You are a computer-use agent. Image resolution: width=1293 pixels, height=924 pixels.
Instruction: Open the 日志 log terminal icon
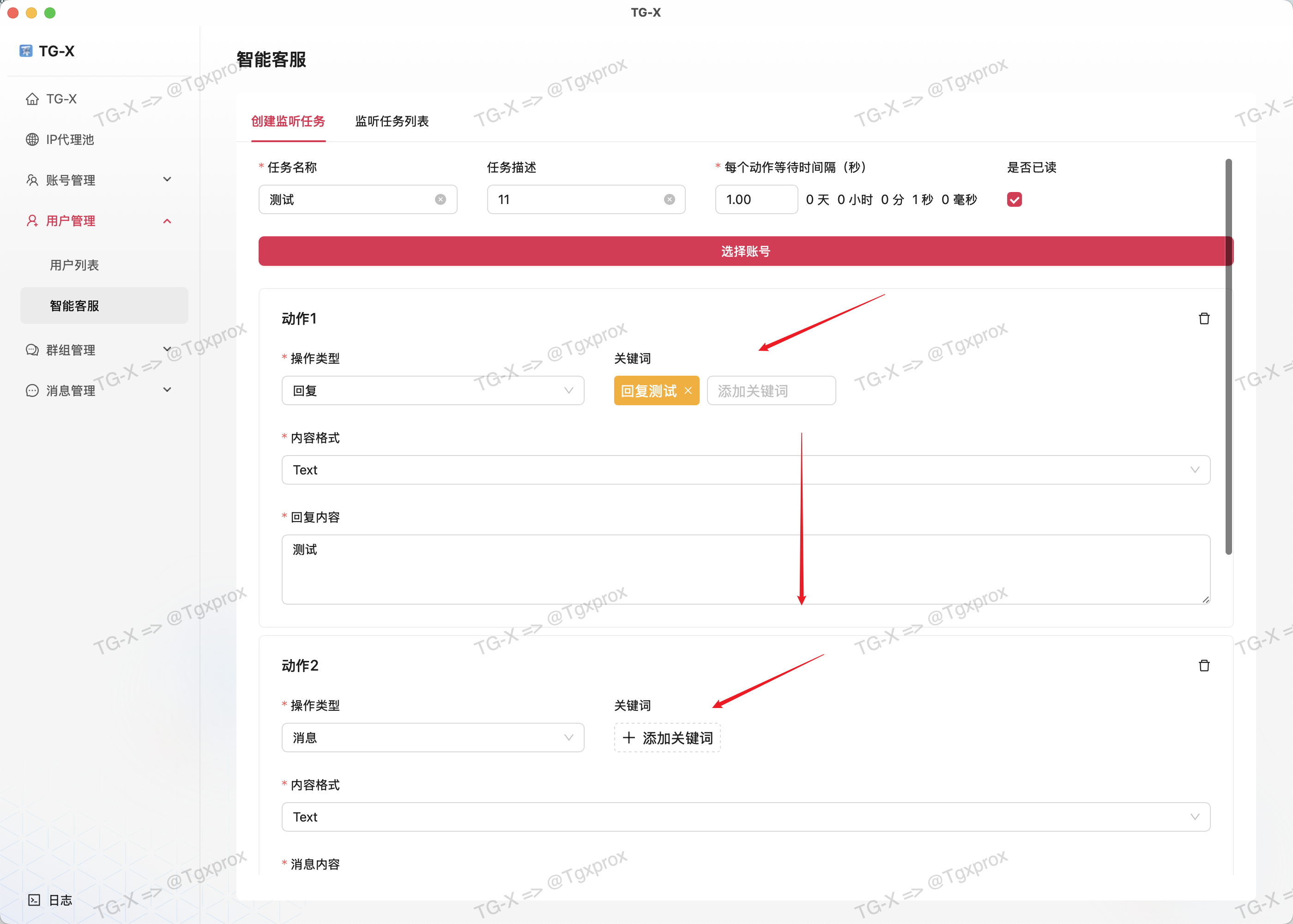click(x=34, y=900)
